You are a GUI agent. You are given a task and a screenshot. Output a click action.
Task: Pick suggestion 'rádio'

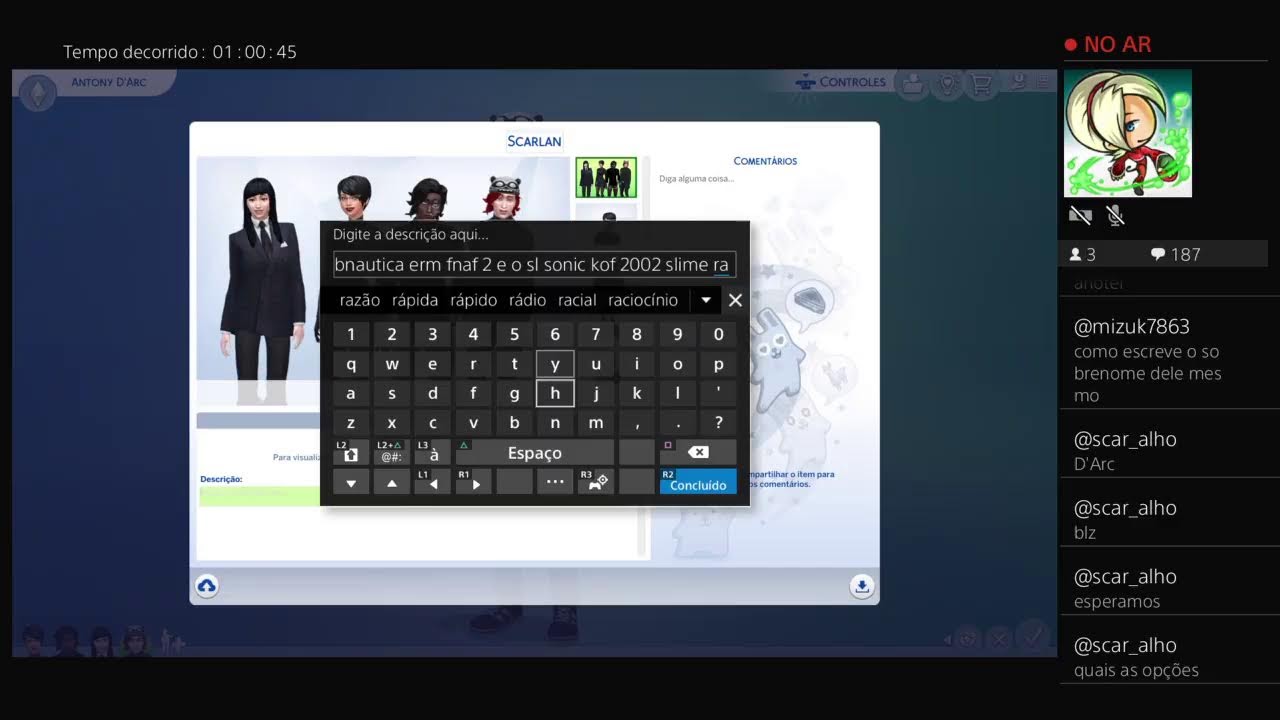(x=527, y=300)
